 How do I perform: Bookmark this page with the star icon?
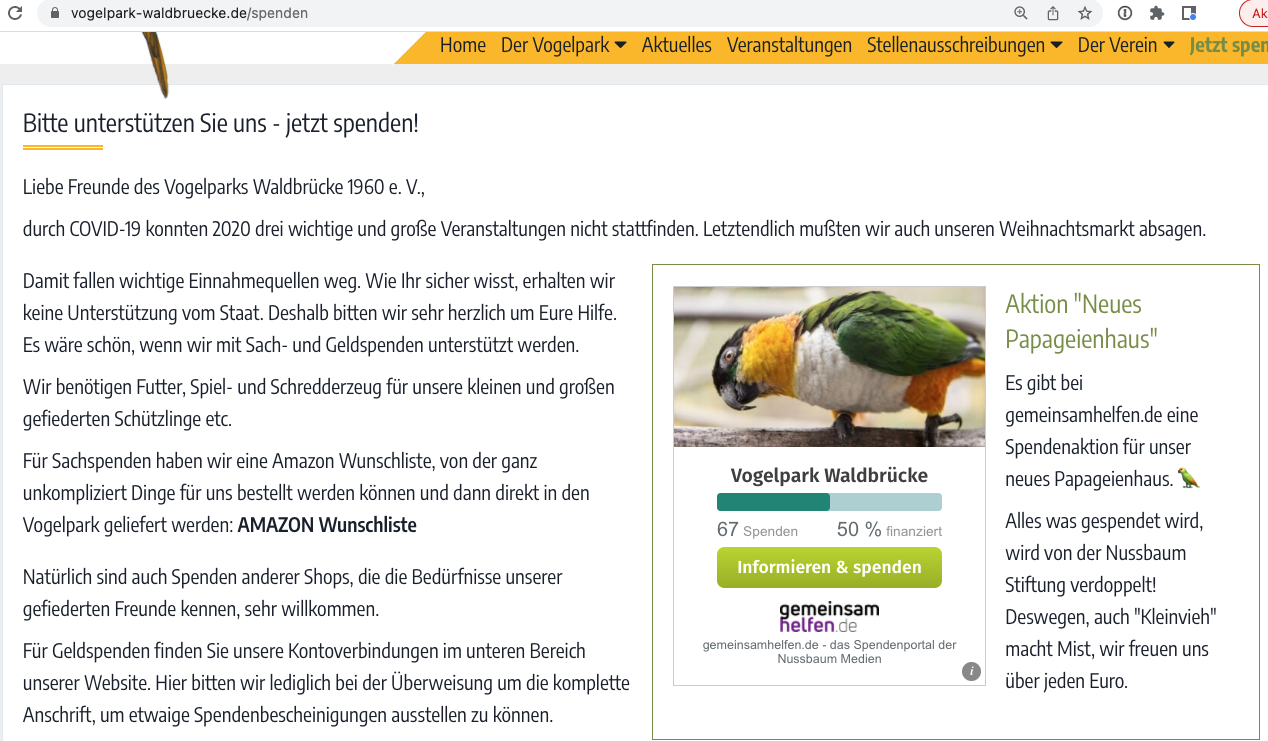[x=1085, y=13]
